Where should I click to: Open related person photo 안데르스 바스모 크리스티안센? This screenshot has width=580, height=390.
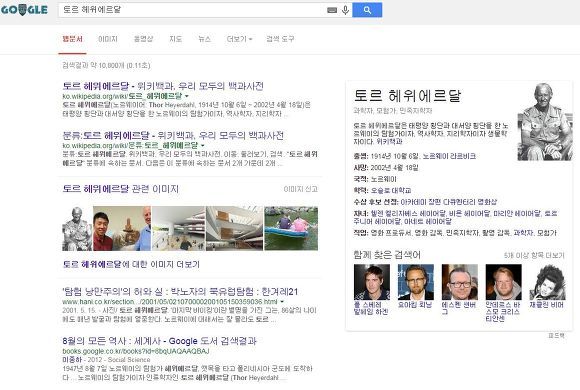point(503,282)
